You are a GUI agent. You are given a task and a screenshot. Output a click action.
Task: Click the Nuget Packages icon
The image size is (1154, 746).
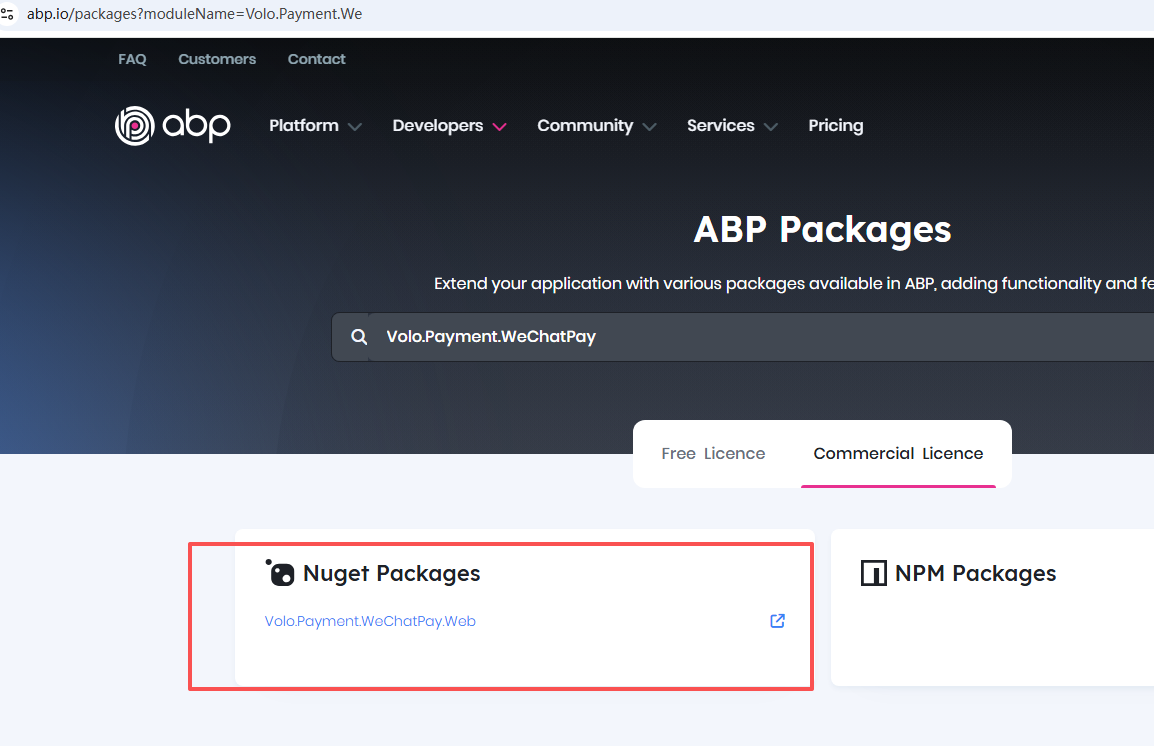point(280,572)
